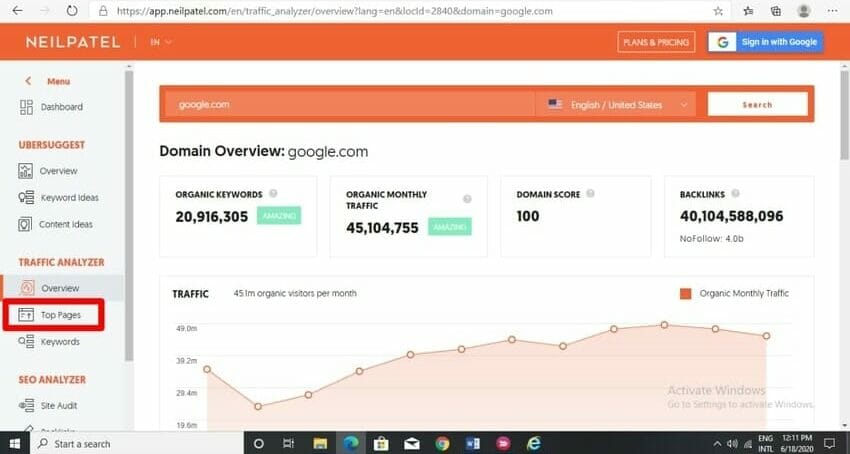Click the taskbar search box
This screenshot has height=454, width=850.
coord(136,444)
